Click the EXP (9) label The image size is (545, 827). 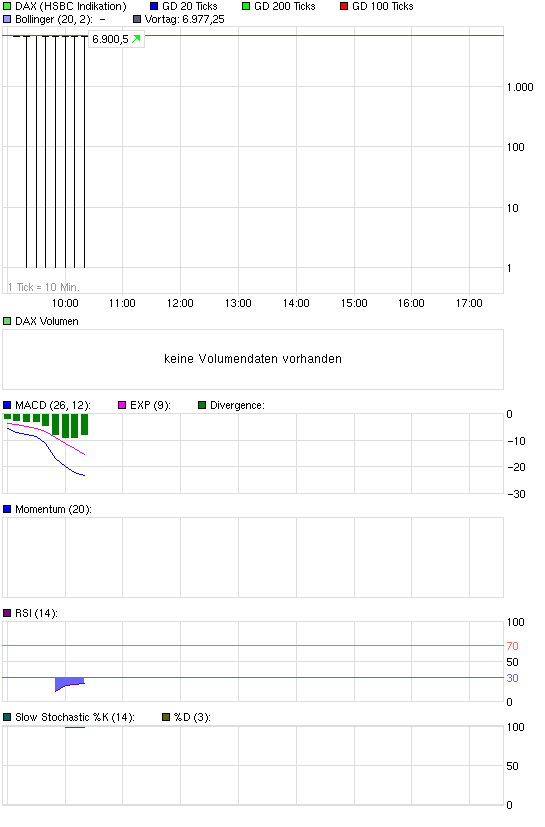[x=150, y=405]
